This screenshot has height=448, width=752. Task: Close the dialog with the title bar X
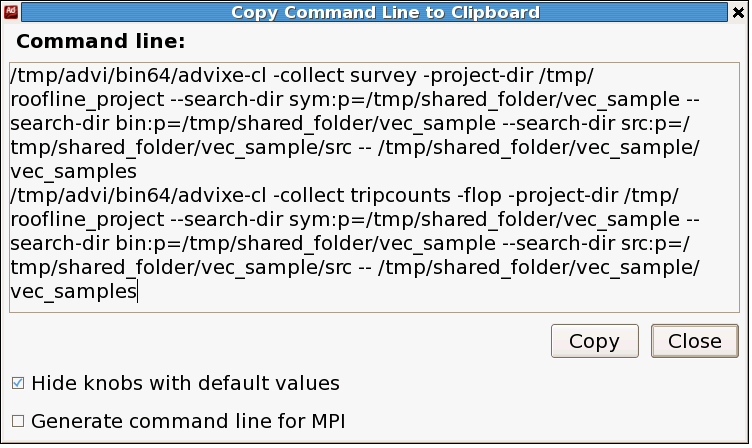(739, 12)
